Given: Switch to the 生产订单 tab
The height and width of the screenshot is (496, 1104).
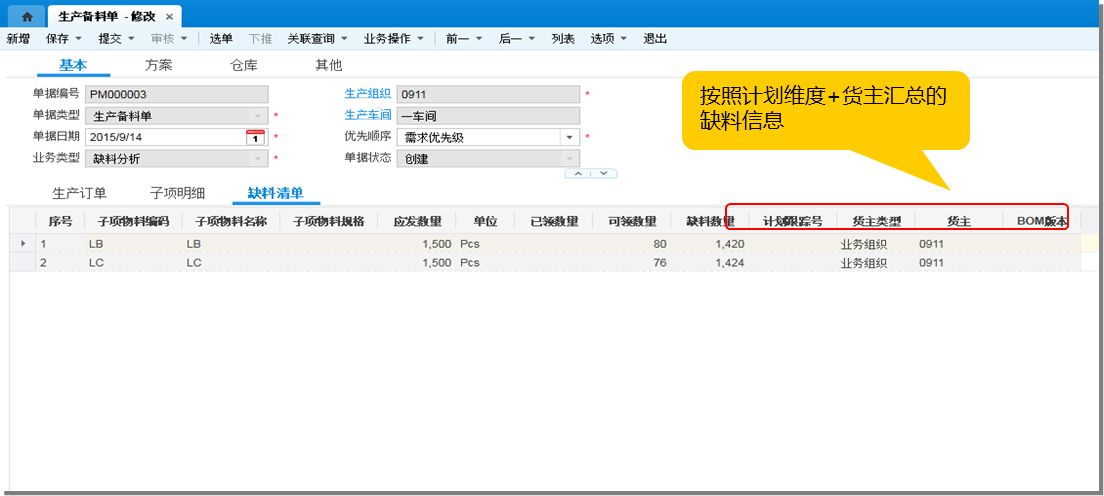Looking at the screenshot, I should tap(79, 193).
